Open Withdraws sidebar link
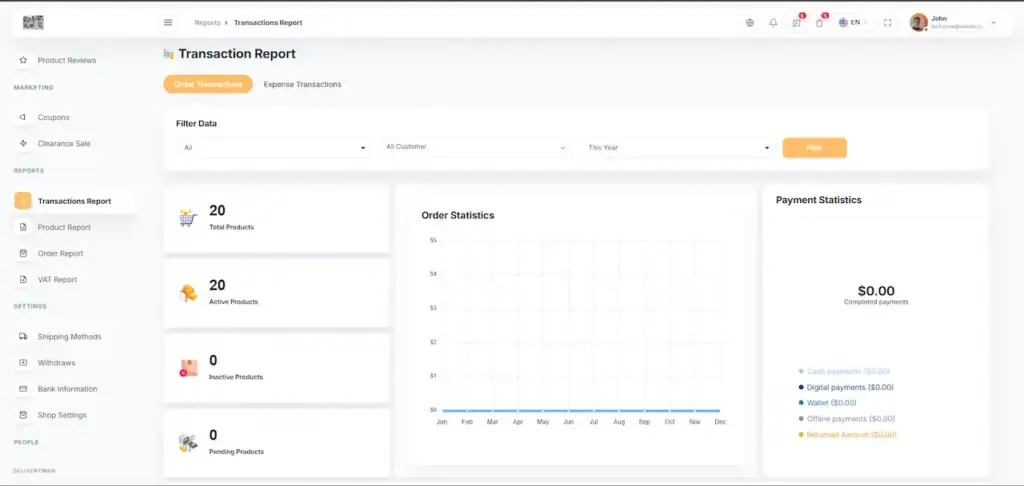The height and width of the screenshot is (486, 1024). 56,363
